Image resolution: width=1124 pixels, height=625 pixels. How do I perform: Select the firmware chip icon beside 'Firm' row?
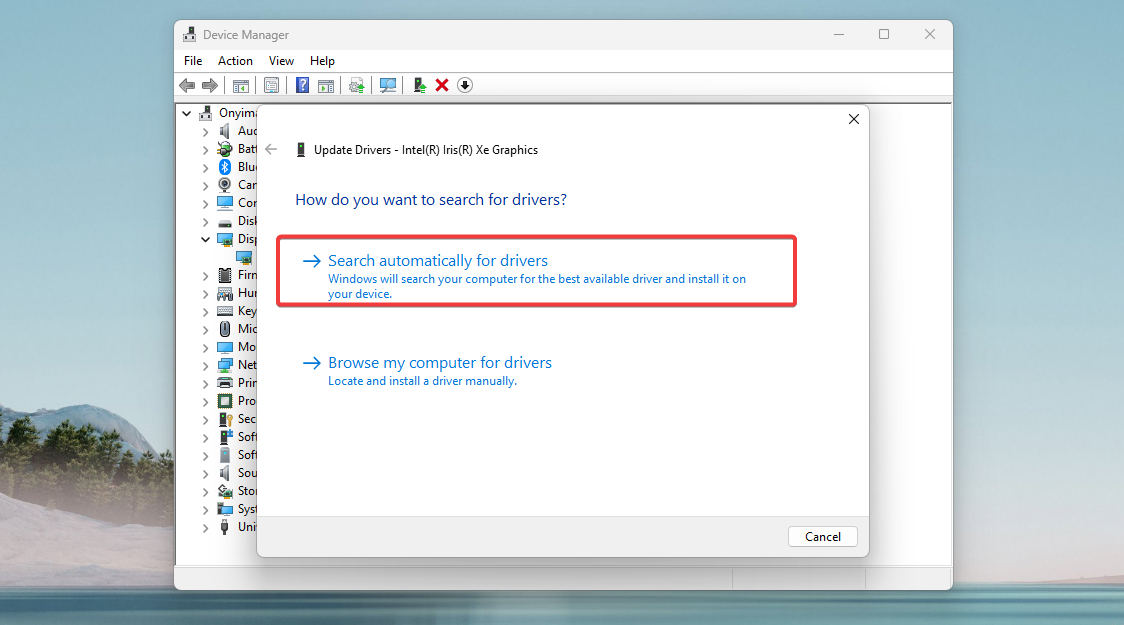[x=224, y=275]
